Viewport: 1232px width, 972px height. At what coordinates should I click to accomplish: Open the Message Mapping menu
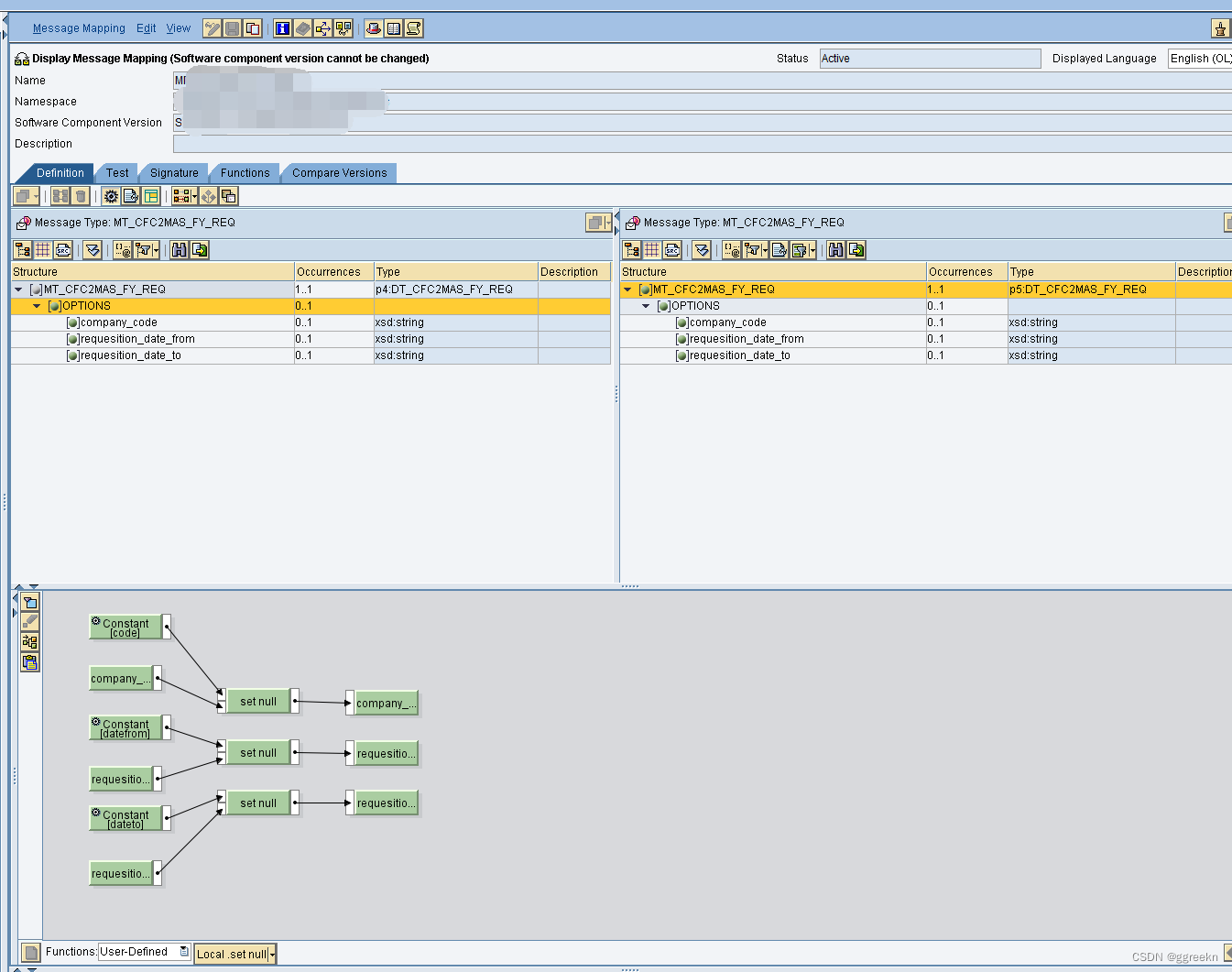point(79,28)
